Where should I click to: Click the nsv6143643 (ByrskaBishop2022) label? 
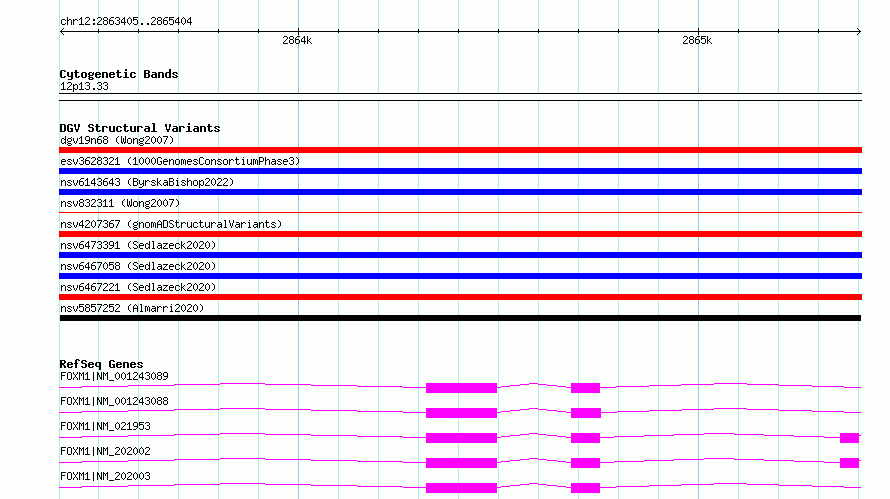147,182
